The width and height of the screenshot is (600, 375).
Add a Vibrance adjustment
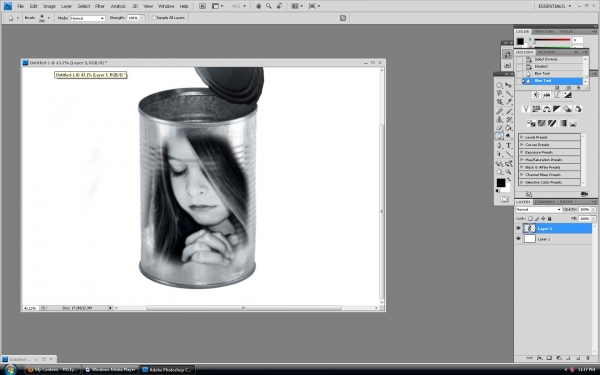coord(526,109)
